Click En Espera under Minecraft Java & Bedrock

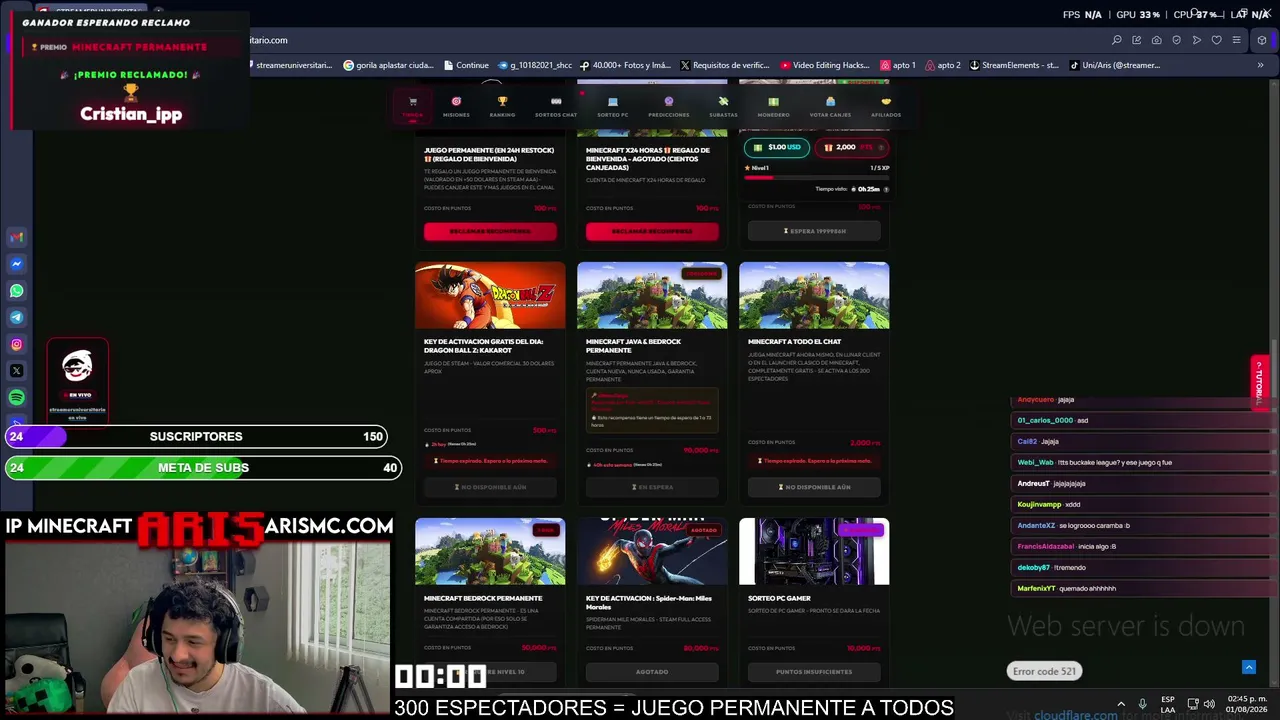[652, 487]
